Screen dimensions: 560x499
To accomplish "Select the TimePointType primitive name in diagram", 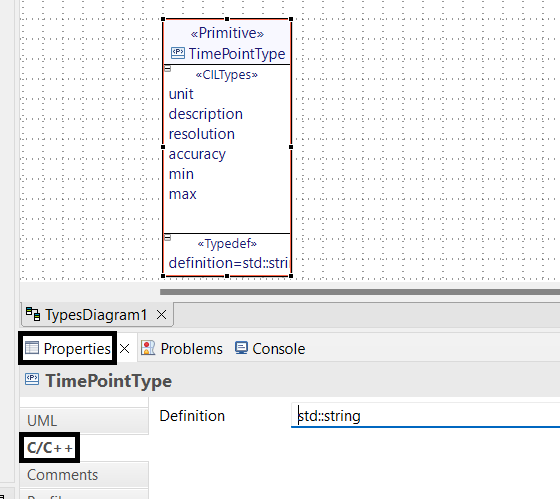I will point(237,54).
